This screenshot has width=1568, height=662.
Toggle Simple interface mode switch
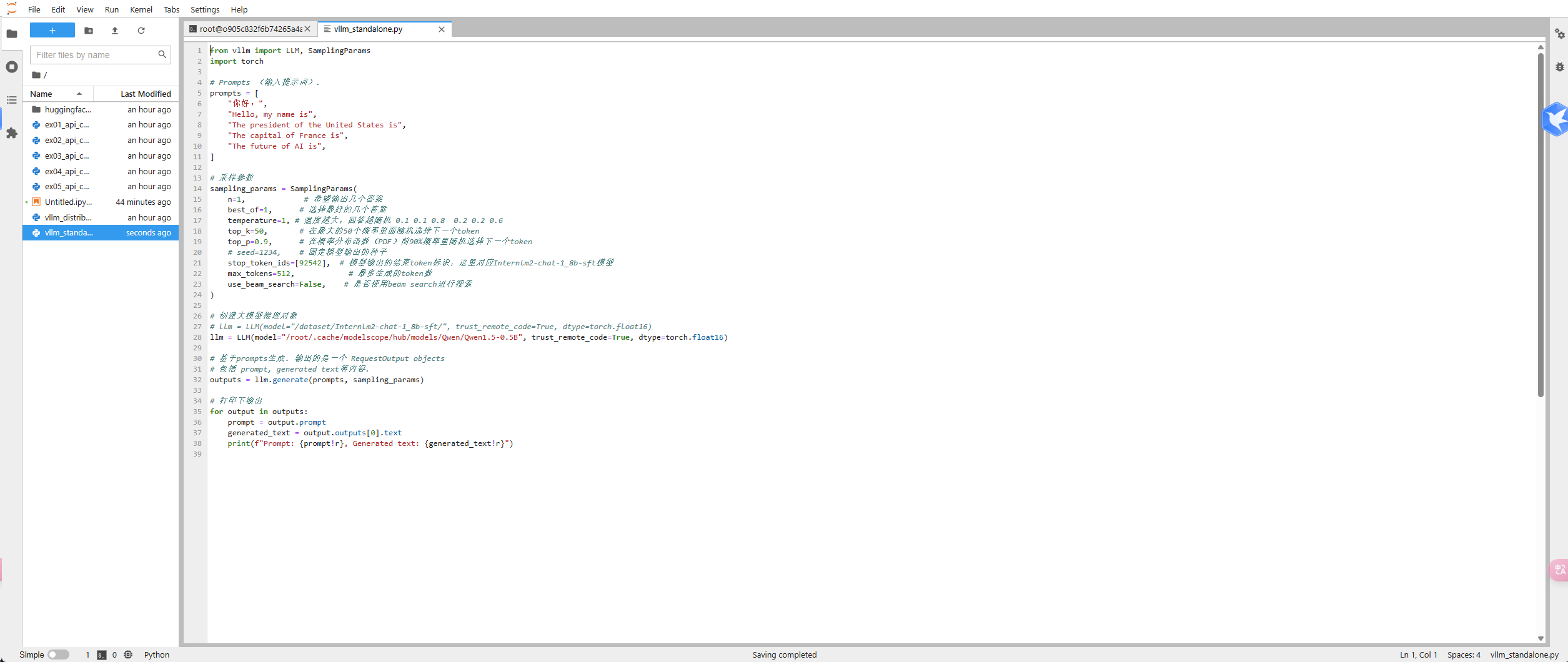[x=58, y=655]
